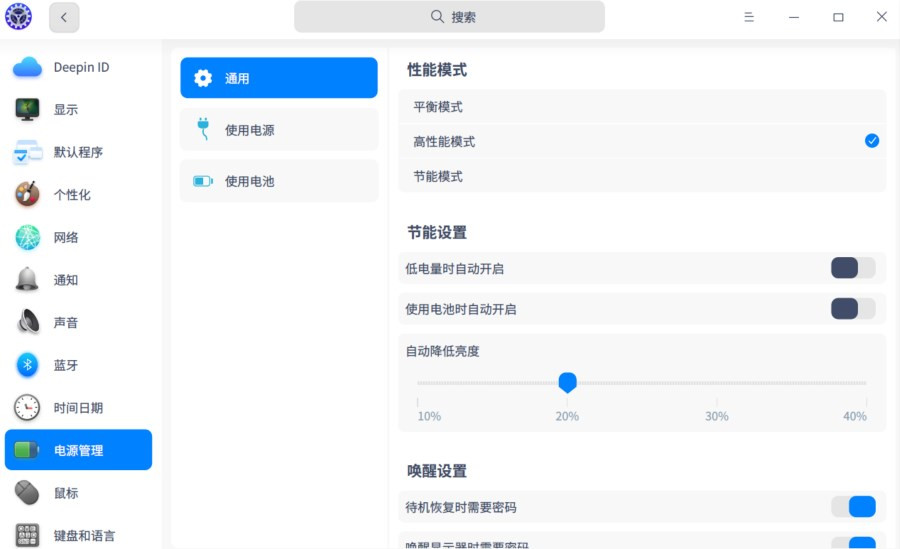Click the 通知 notification bell icon

(27, 280)
